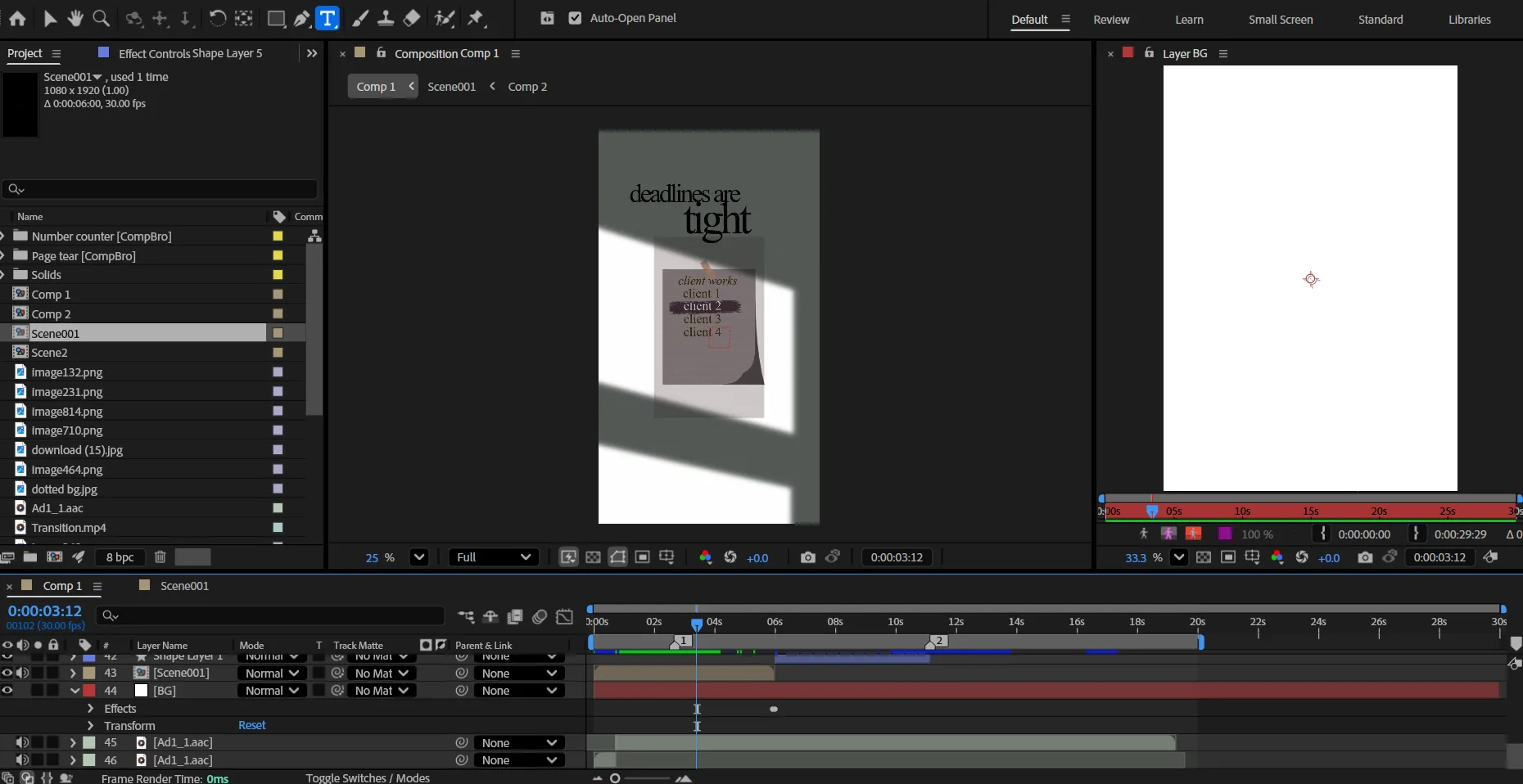Expand the Transform properties of BG layer
1523x784 pixels.
[91, 726]
